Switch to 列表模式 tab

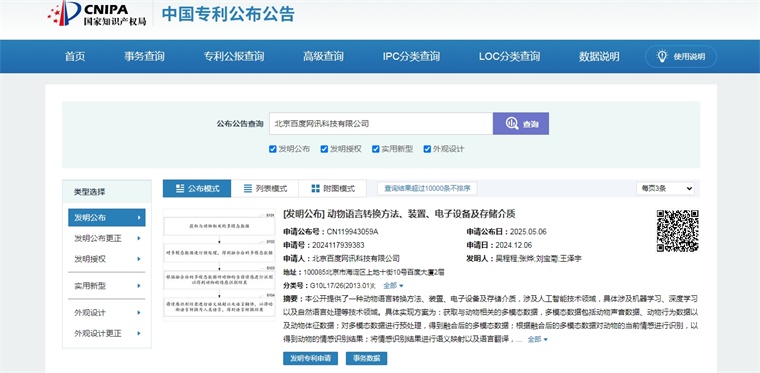(x=265, y=188)
